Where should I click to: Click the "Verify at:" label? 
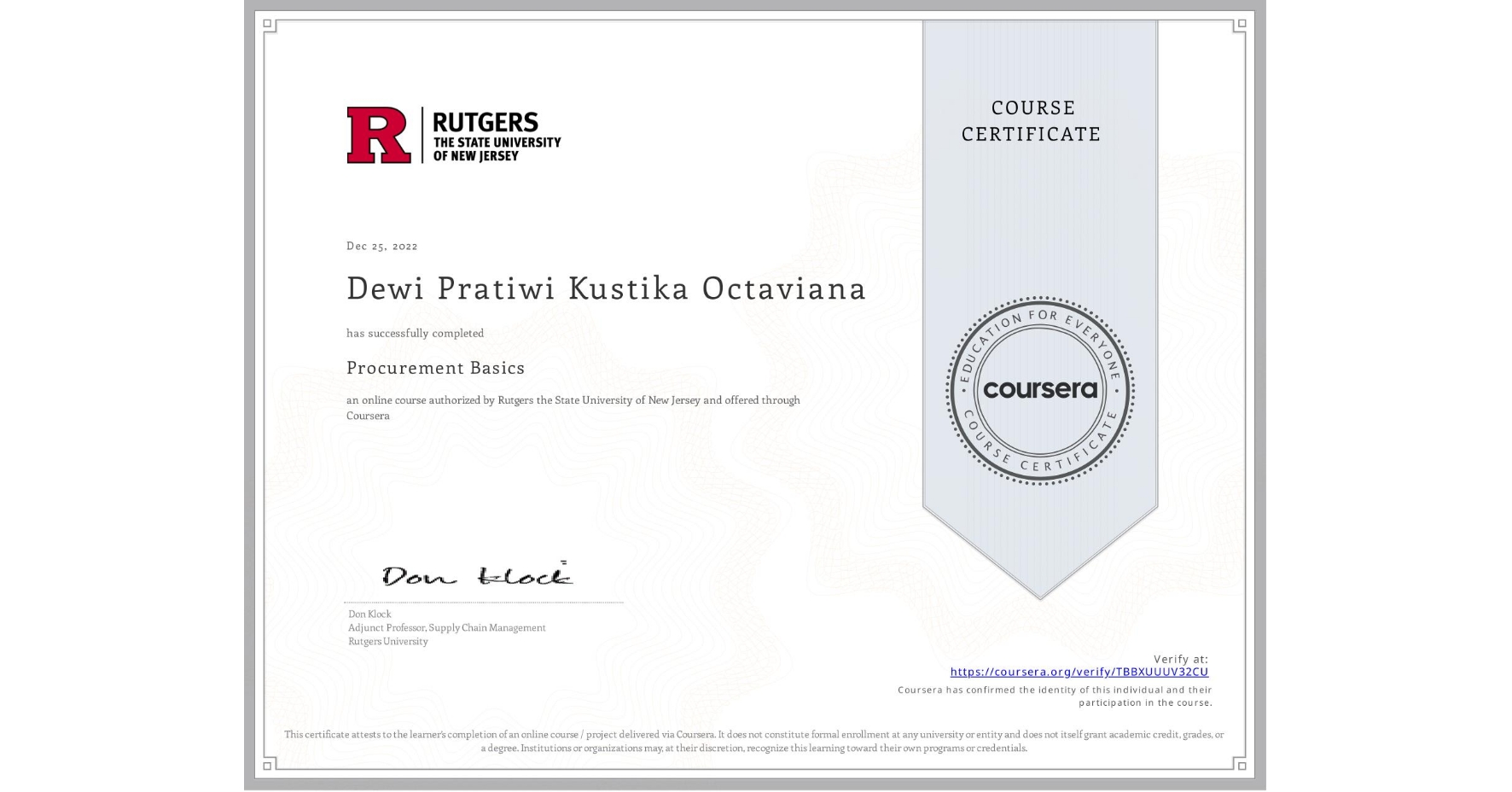click(1182, 657)
